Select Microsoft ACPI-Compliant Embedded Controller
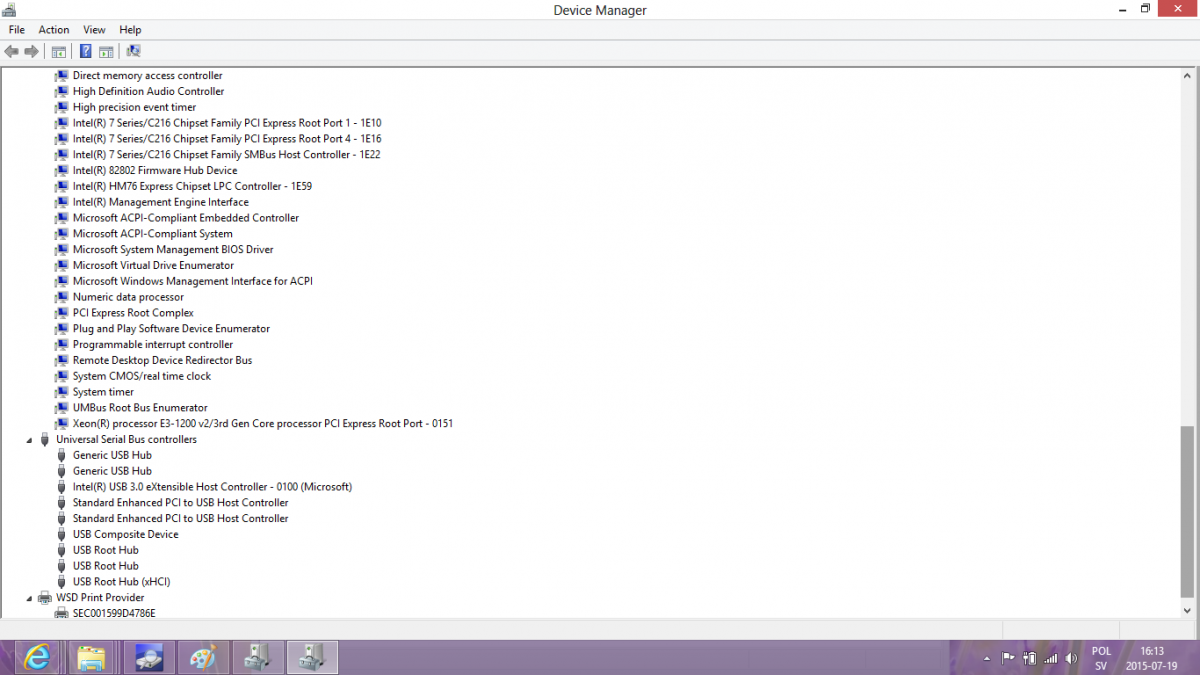1200x675 pixels. tap(186, 218)
